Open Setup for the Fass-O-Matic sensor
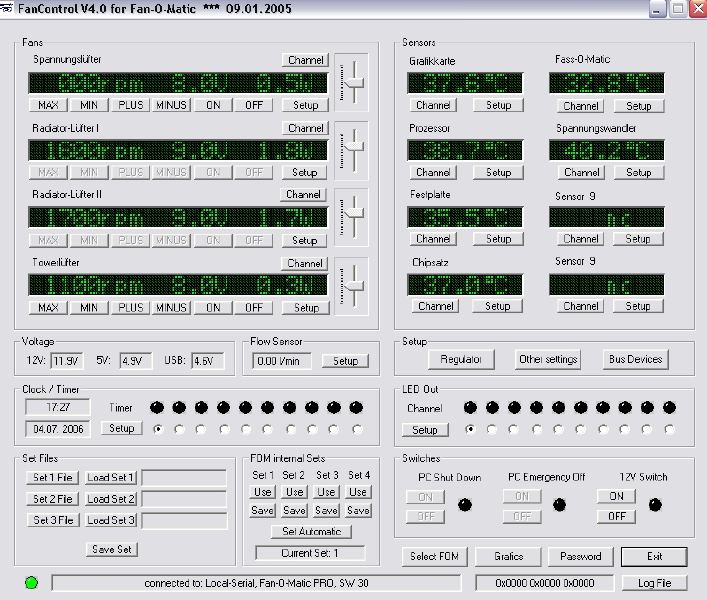 pos(638,106)
